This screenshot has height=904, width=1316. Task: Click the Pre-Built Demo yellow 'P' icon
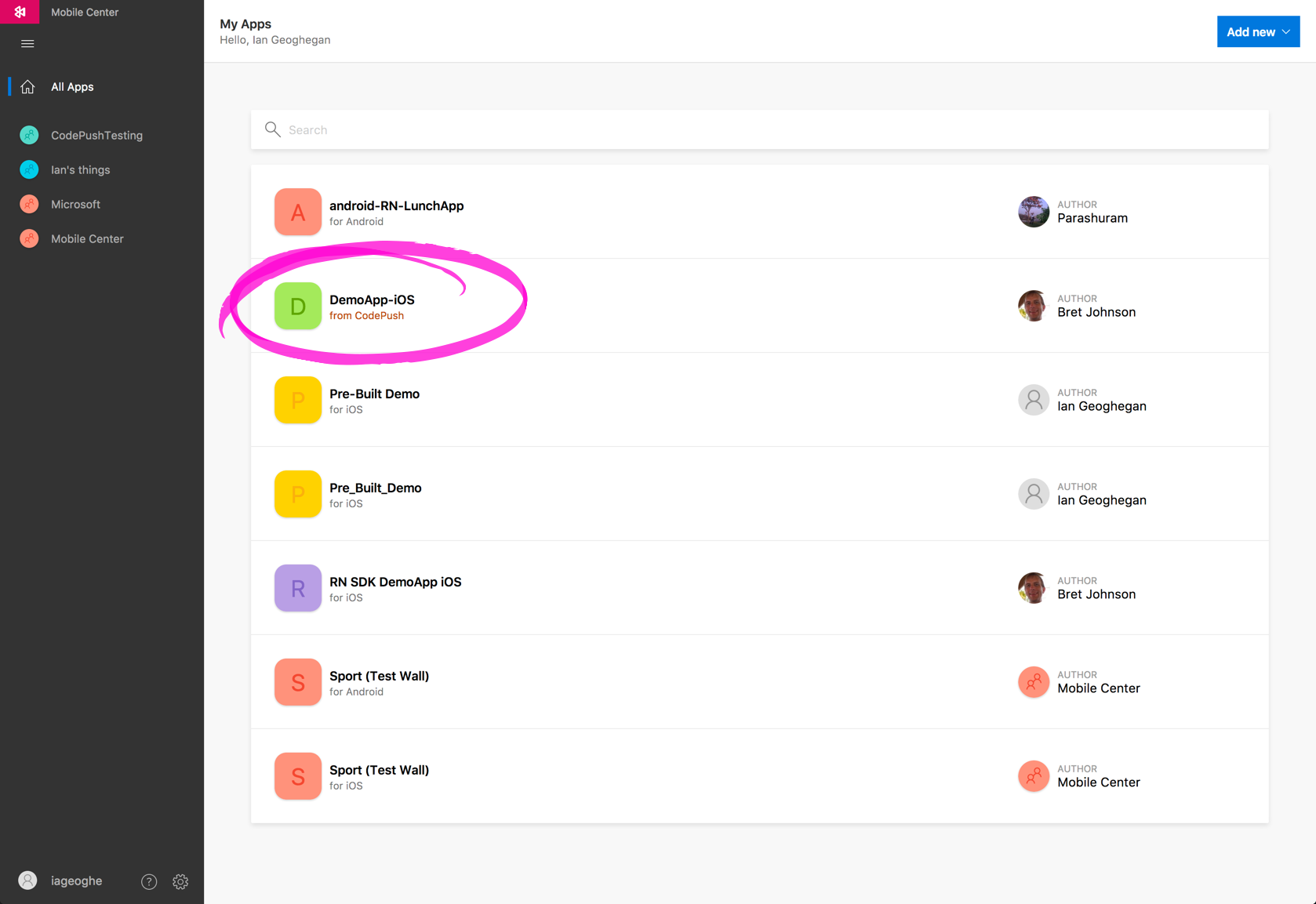pyautogui.click(x=298, y=400)
